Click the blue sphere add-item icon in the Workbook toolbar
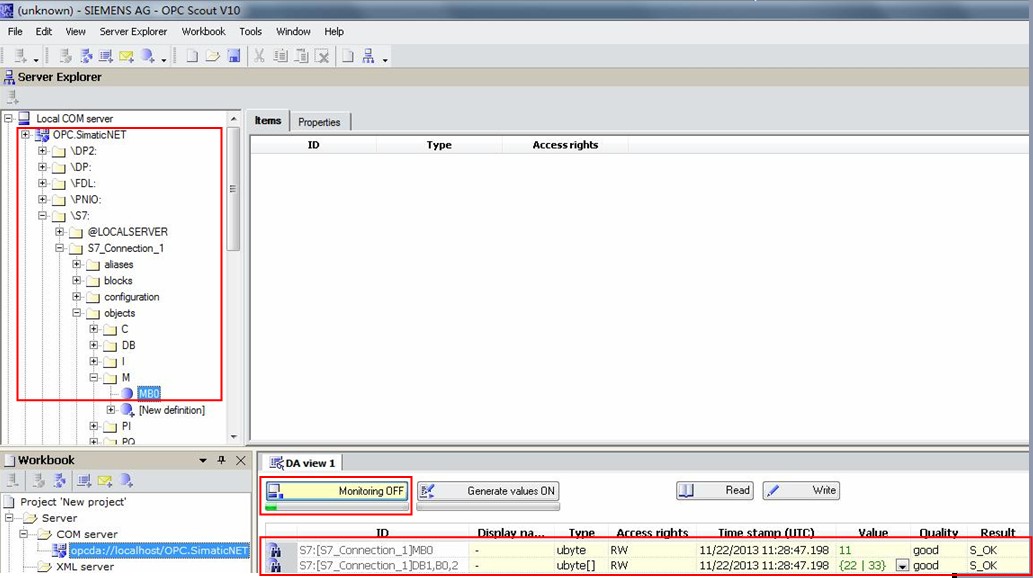The width and height of the screenshot is (1033, 578). [x=126, y=480]
